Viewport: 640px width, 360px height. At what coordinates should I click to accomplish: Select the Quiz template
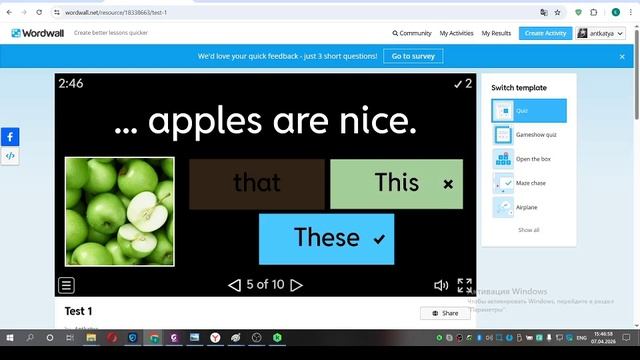coord(529,111)
